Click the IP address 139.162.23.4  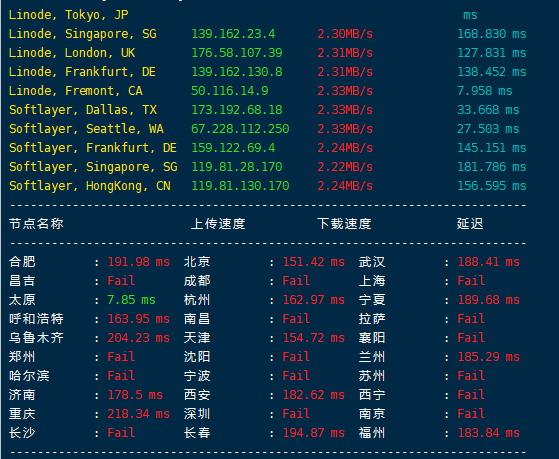click(233, 34)
